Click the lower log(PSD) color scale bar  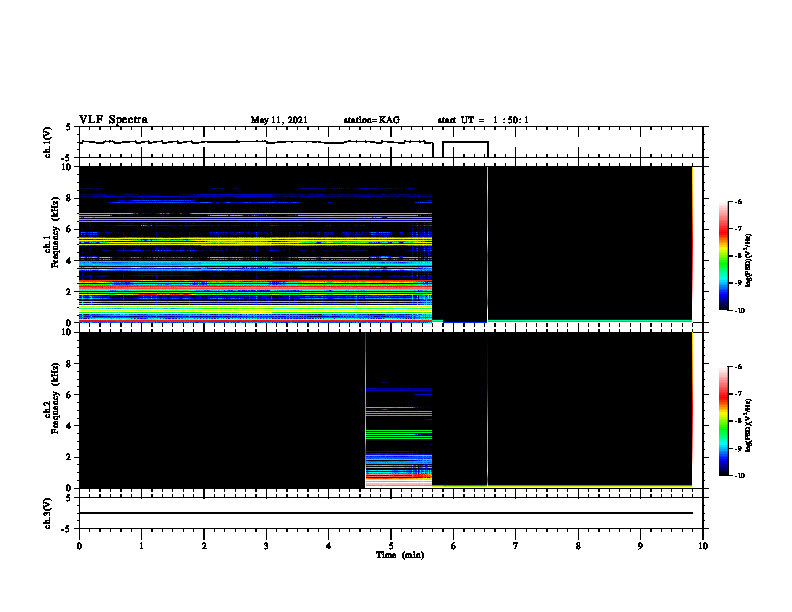(723, 421)
